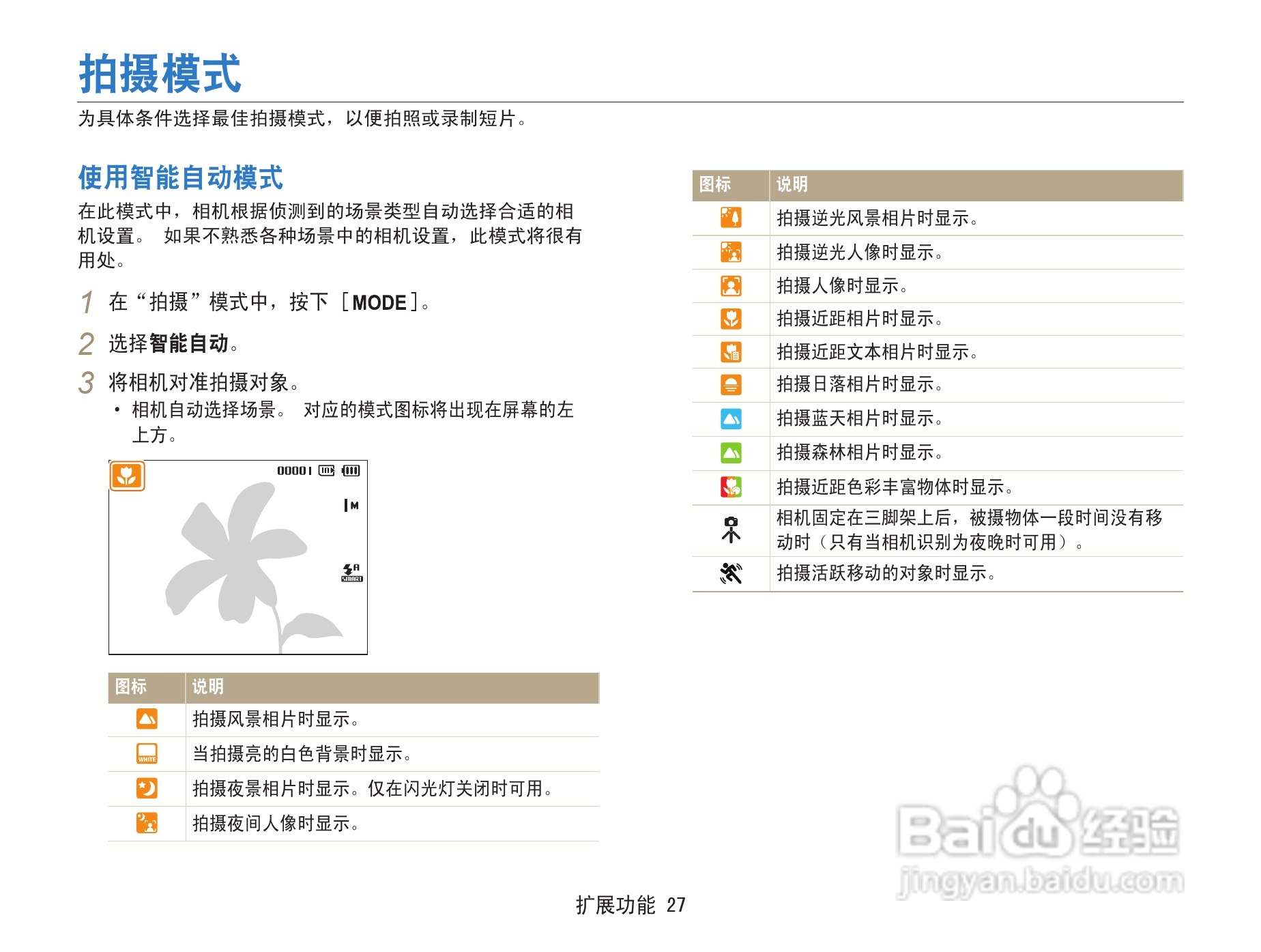This screenshot has height=952, width=1261.
Task: Click the smart flash icon in preview
Action: 351,573
